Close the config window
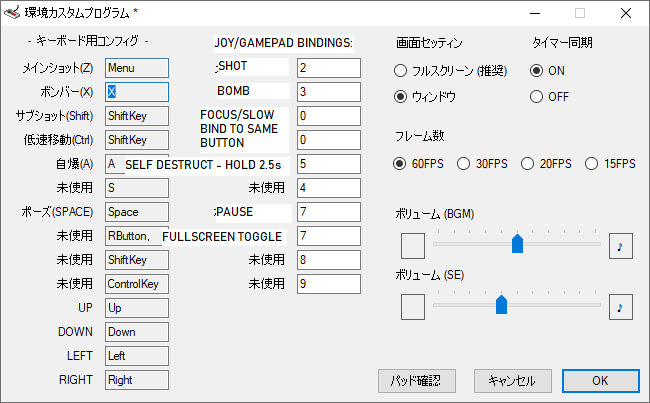 click(x=626, y=13)
